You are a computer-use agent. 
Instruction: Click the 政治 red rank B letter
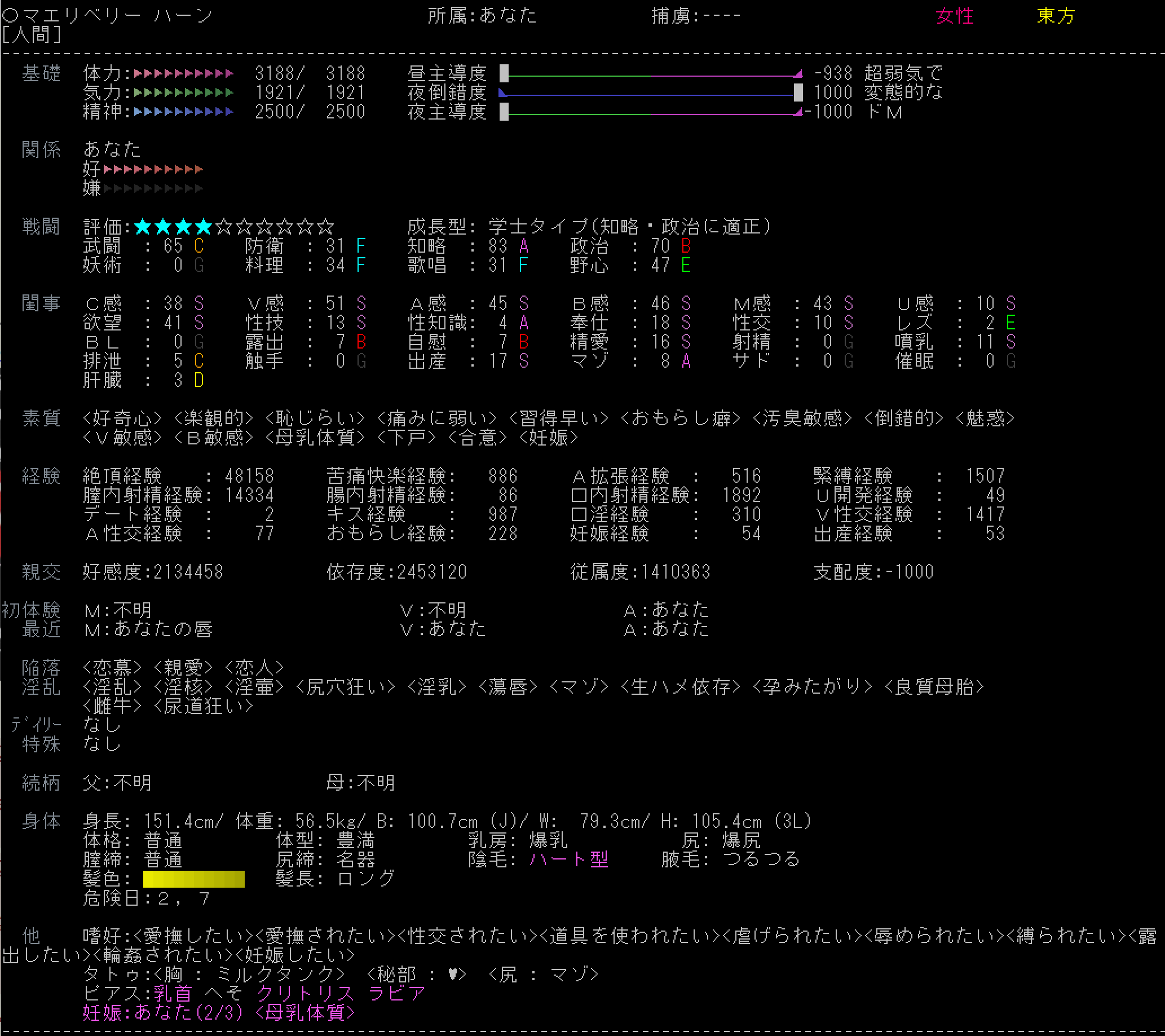click(686, 246)
